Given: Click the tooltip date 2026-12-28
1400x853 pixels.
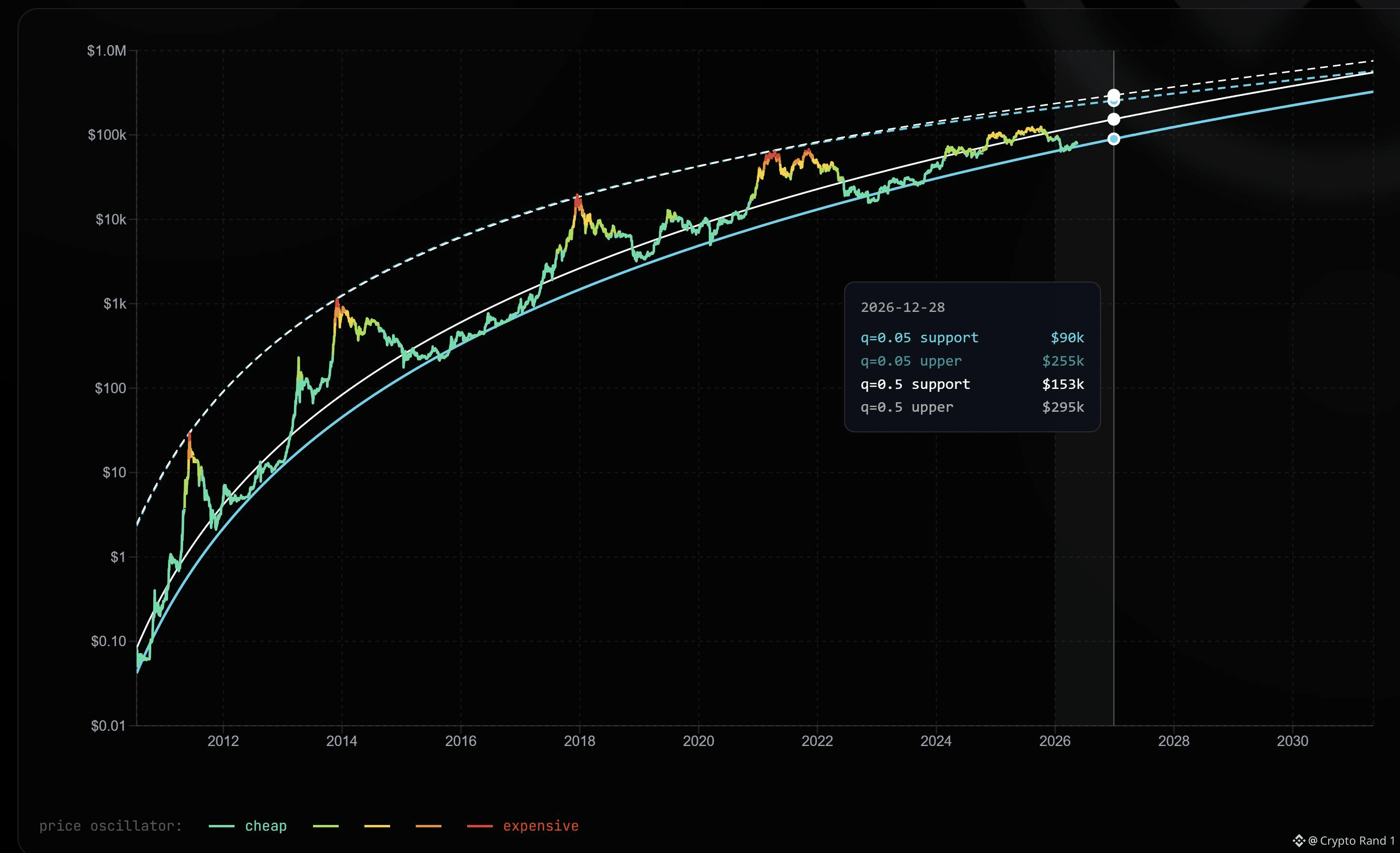Looking at the screenshot, I should tap(903, 307).
